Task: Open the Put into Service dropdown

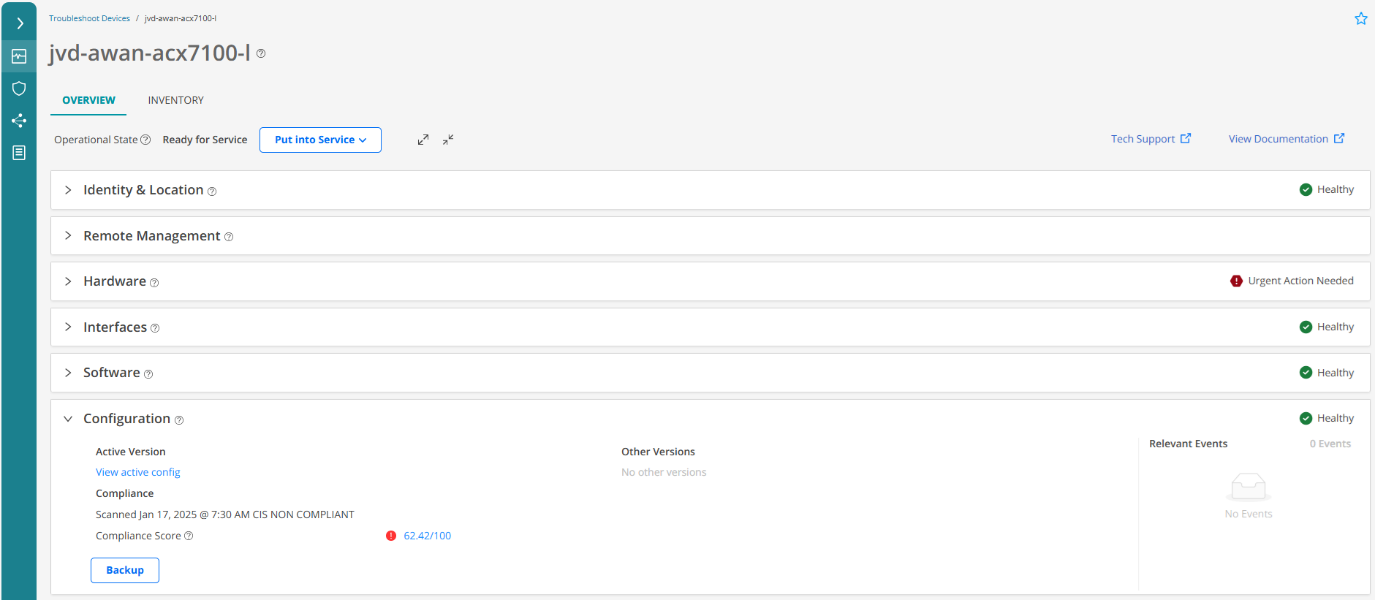Action: (x=320, y=140)
